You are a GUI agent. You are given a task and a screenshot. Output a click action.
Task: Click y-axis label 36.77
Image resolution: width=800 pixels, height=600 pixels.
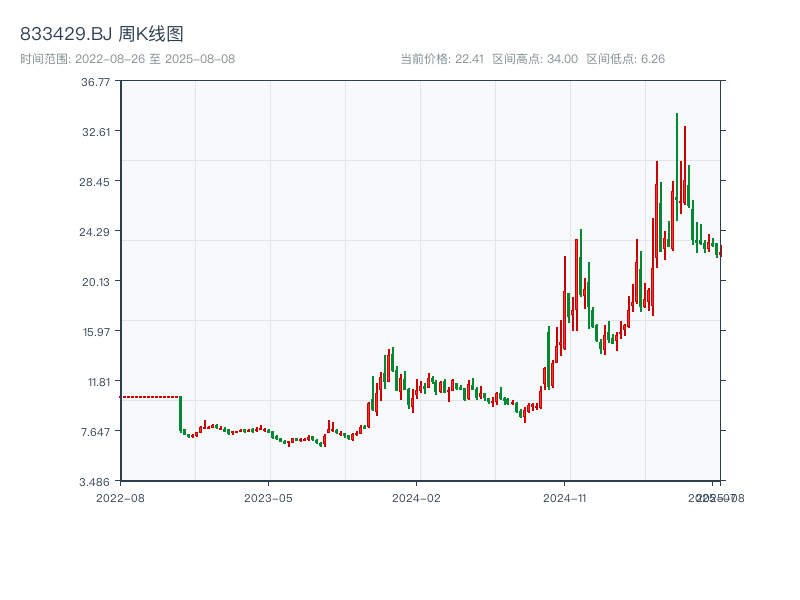point(95,82)
